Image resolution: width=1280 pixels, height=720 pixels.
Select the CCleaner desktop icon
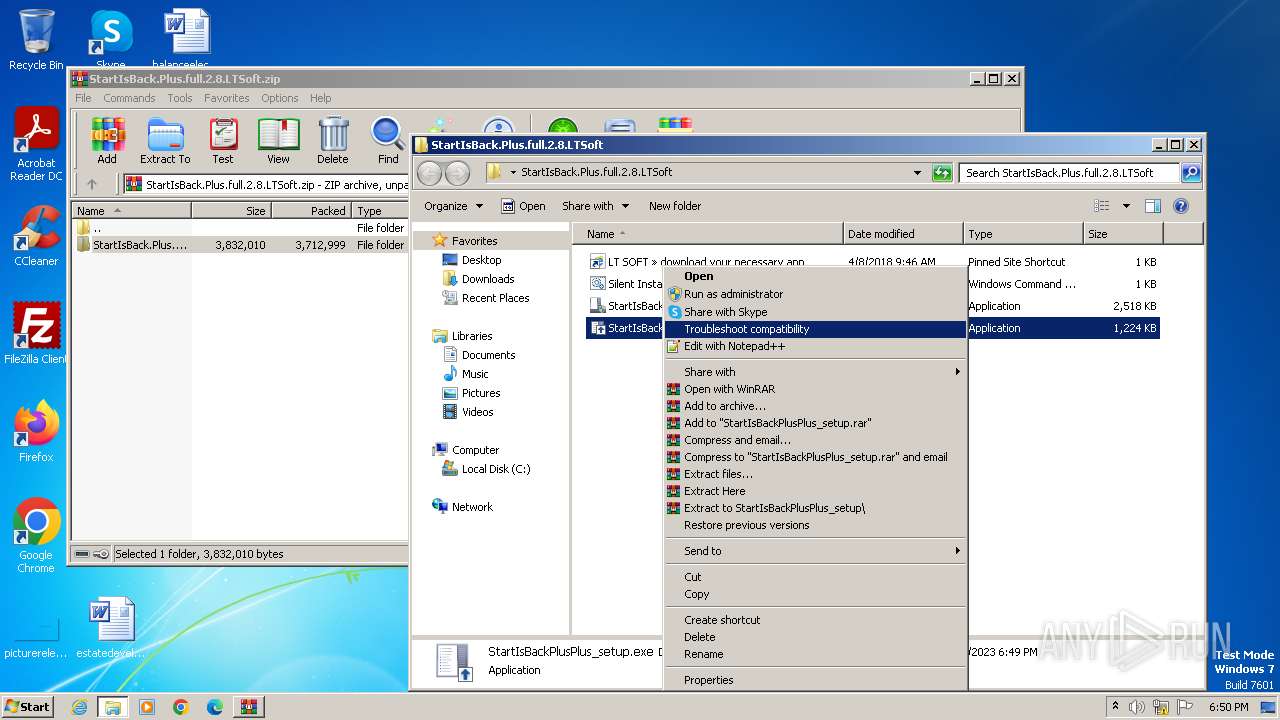tap(36, 236)
